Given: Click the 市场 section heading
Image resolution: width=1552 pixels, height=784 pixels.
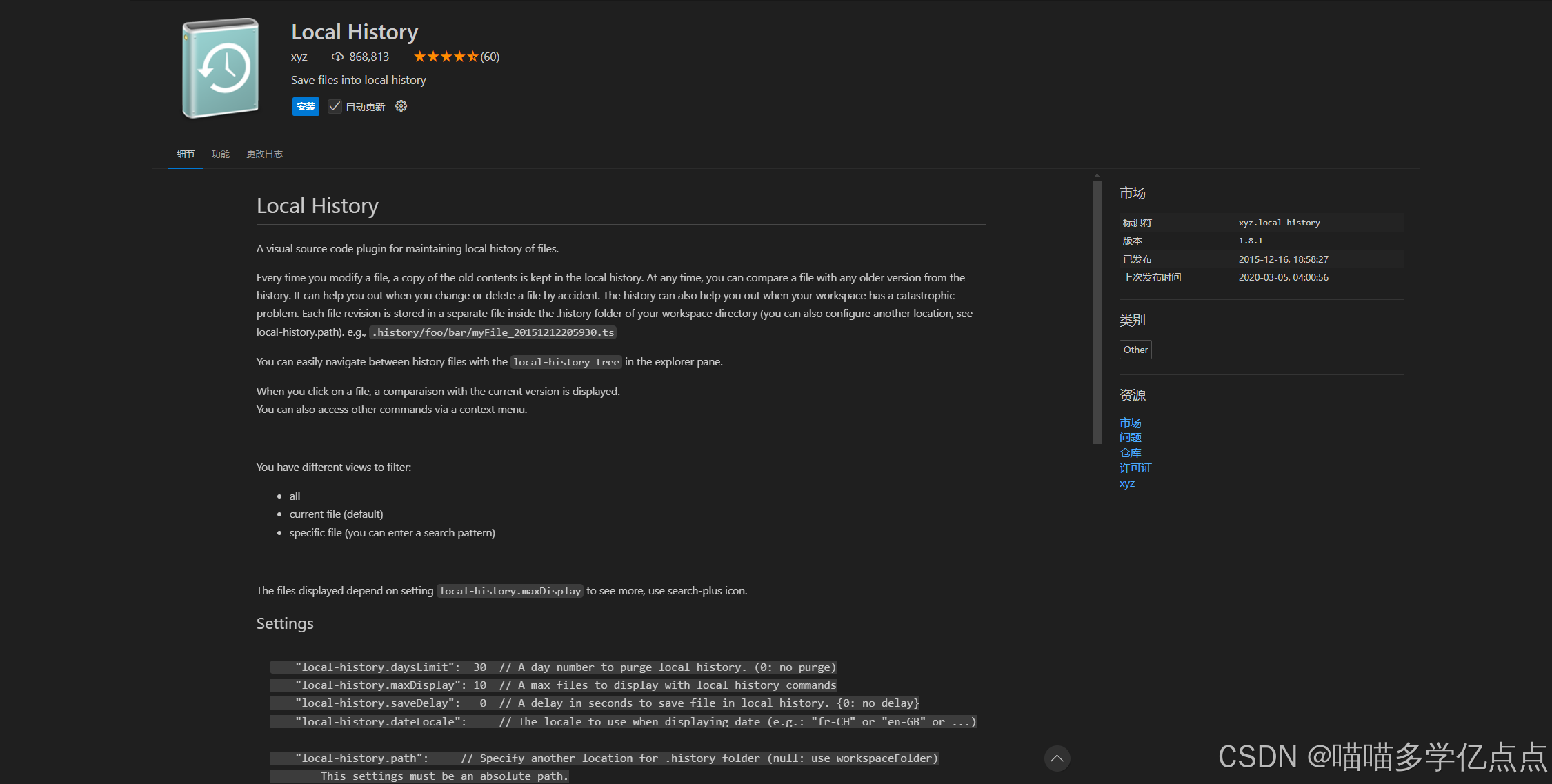Looking at the screenshot, I should [x=1132, y=193].
